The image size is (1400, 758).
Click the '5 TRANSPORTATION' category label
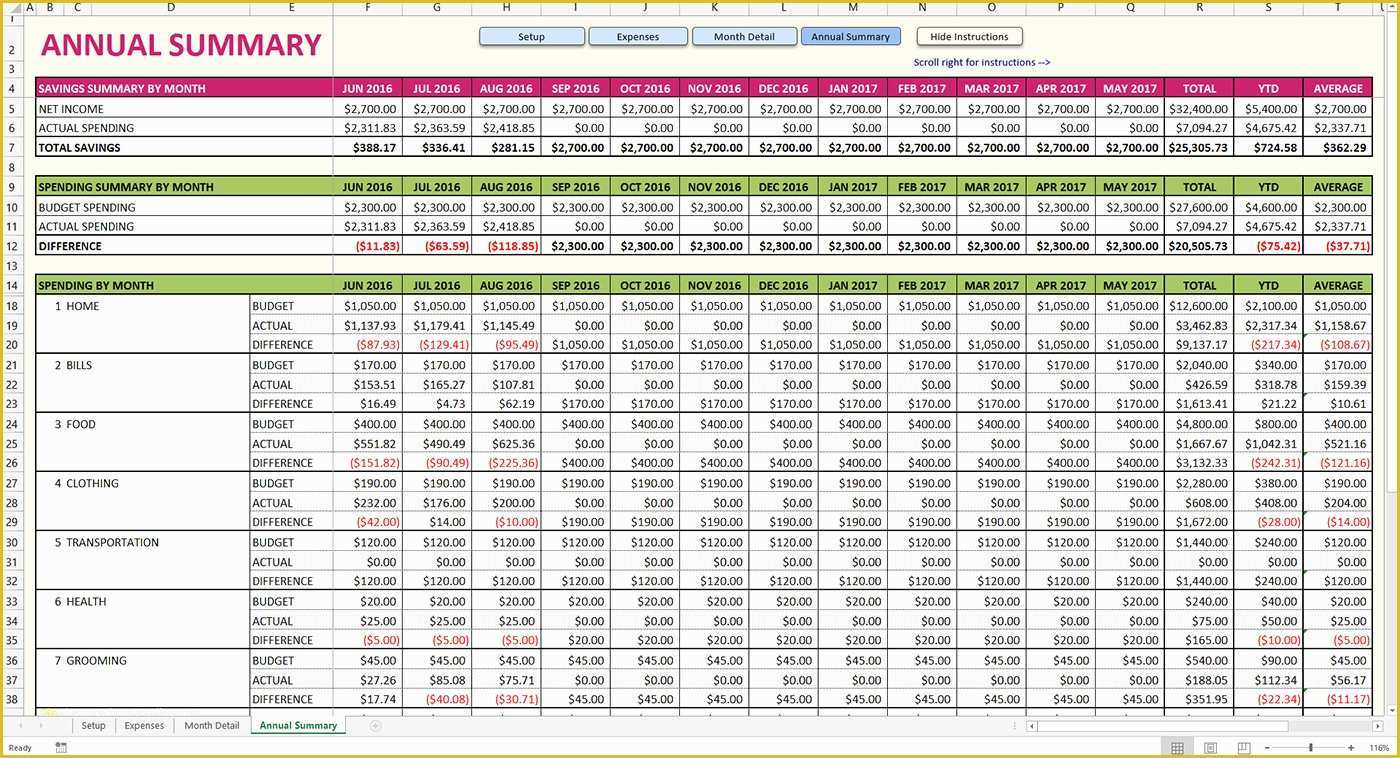pos(106,542)
